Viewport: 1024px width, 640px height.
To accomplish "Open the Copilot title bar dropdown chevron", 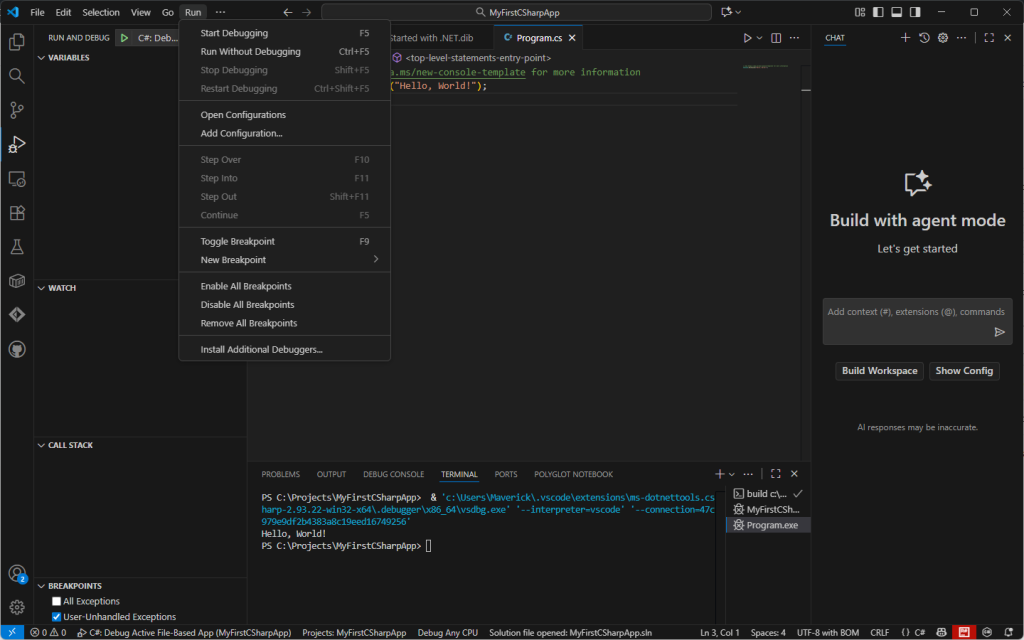I will 739,12.
